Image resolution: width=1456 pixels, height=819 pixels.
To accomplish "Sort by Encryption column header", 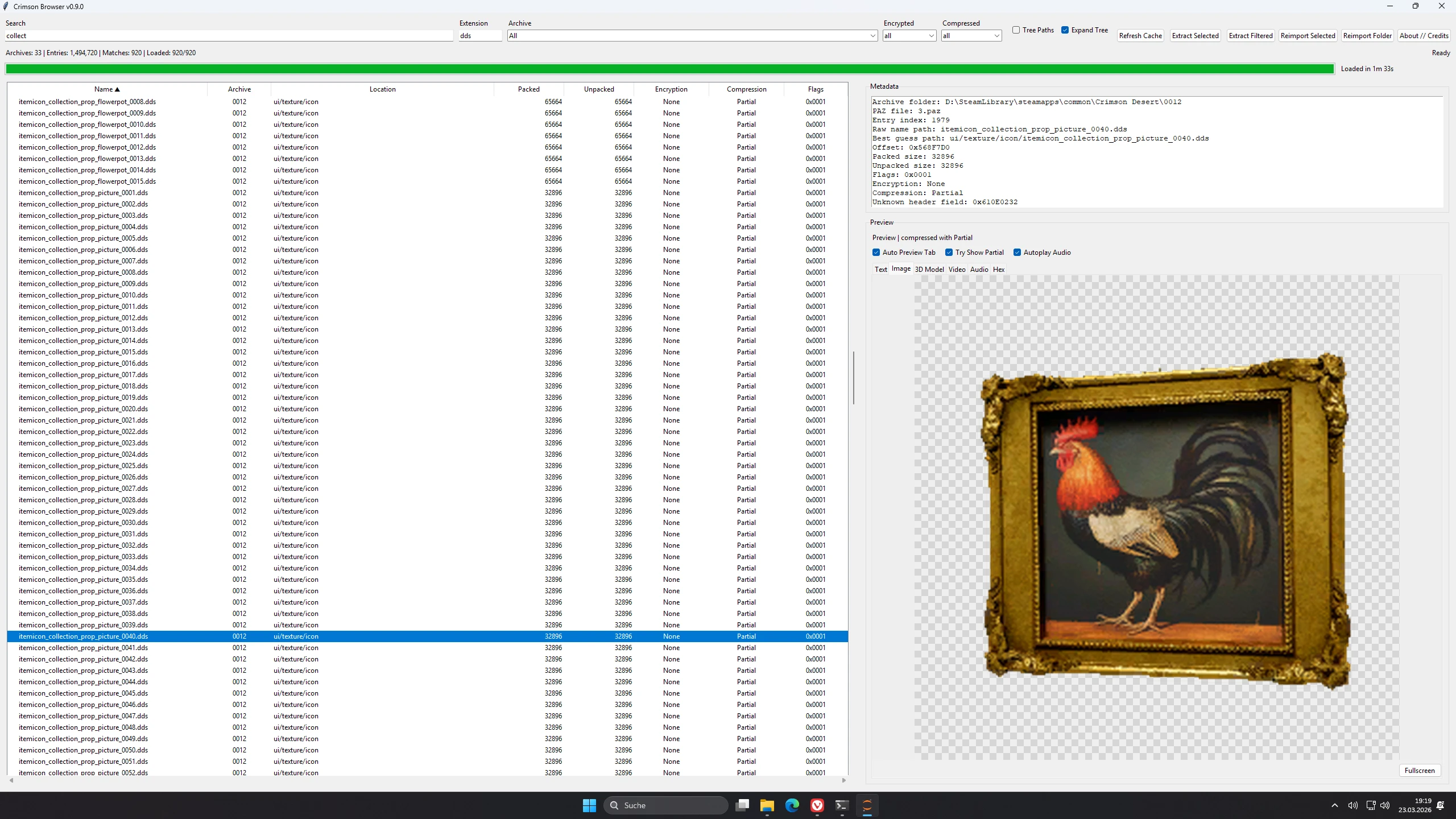I will [x=671, y=89].
